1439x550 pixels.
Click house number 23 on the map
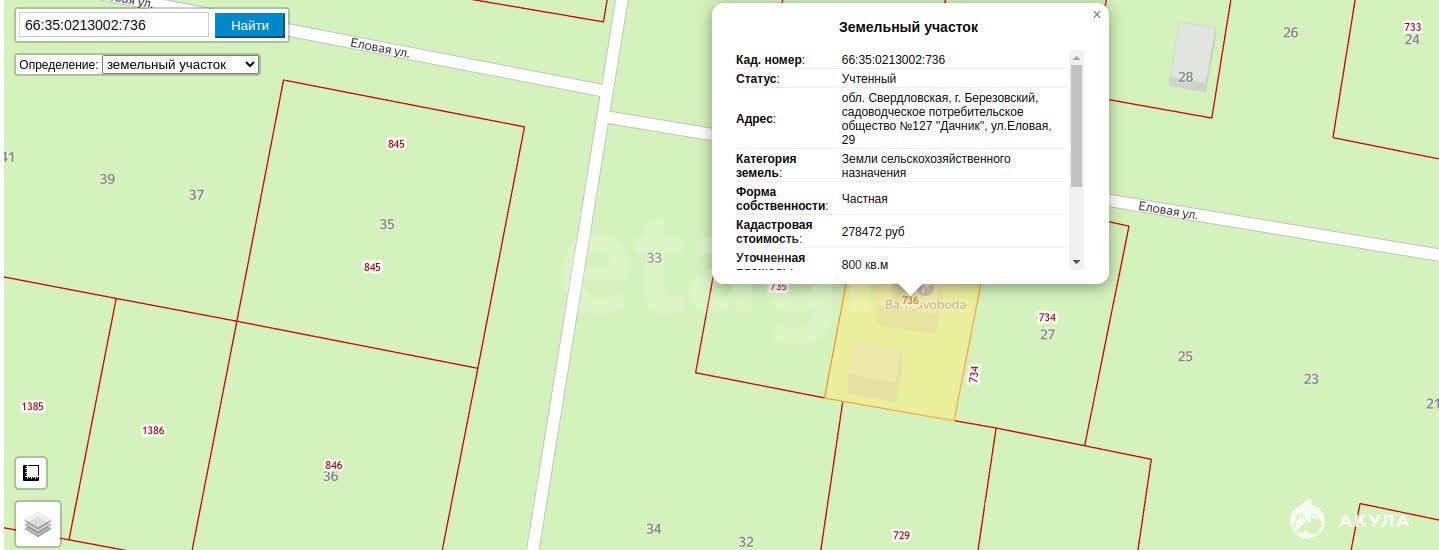(1311, 379)
